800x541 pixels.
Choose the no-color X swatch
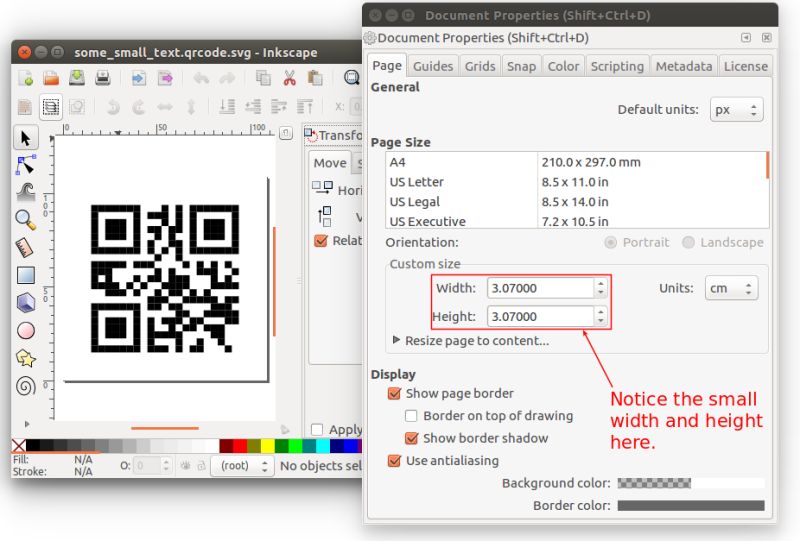18,446
